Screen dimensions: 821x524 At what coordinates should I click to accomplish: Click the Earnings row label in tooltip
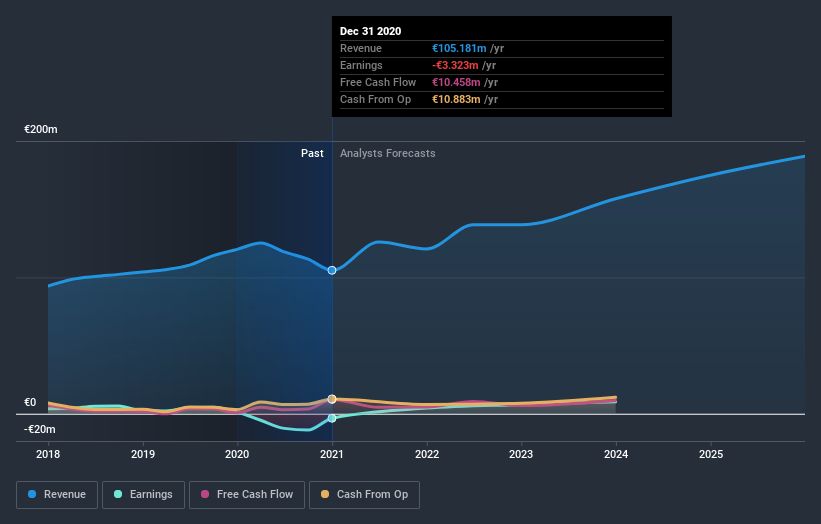coord(361,65)
